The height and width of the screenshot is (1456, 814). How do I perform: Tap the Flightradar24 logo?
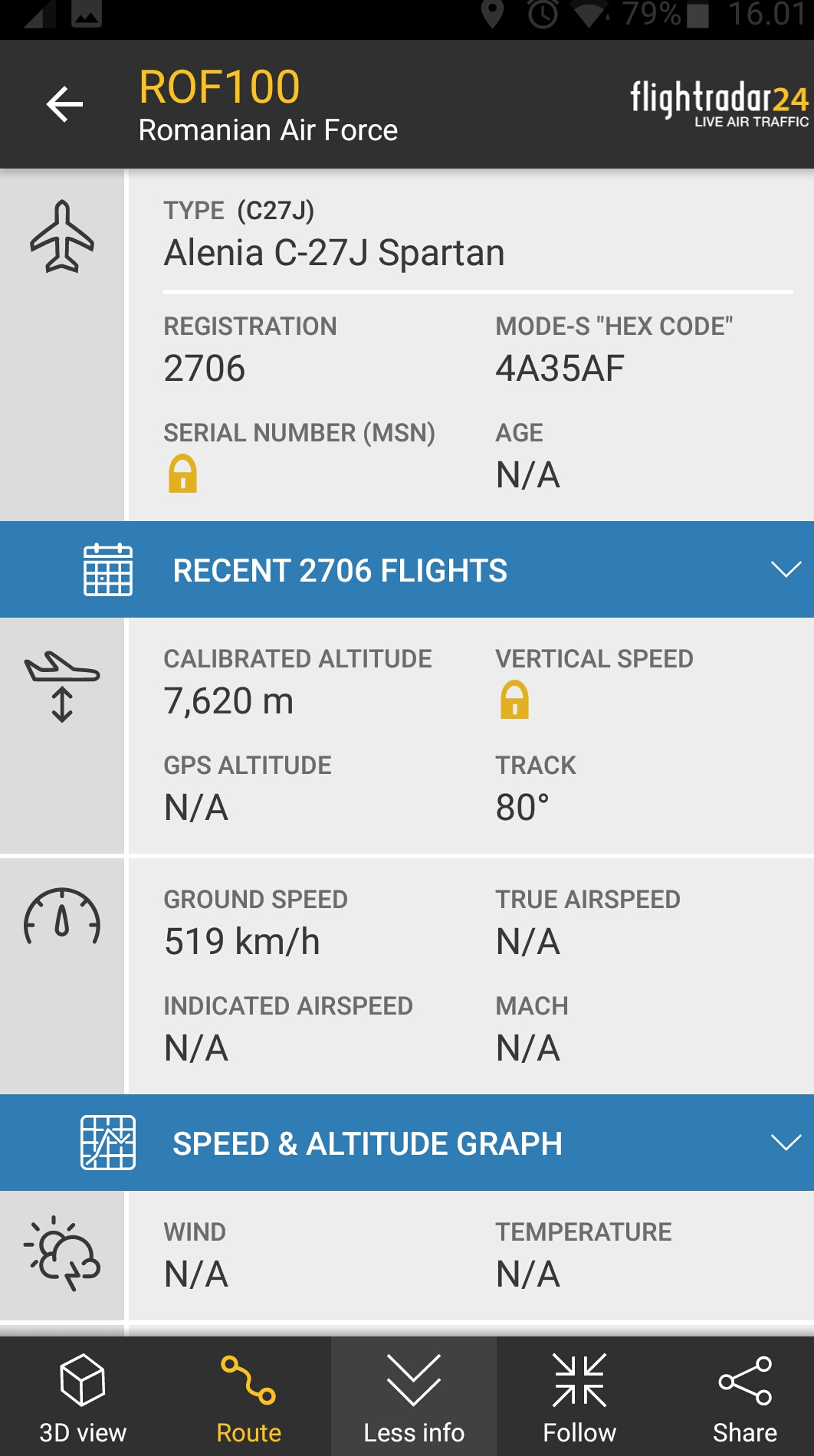tap(718, 103)
